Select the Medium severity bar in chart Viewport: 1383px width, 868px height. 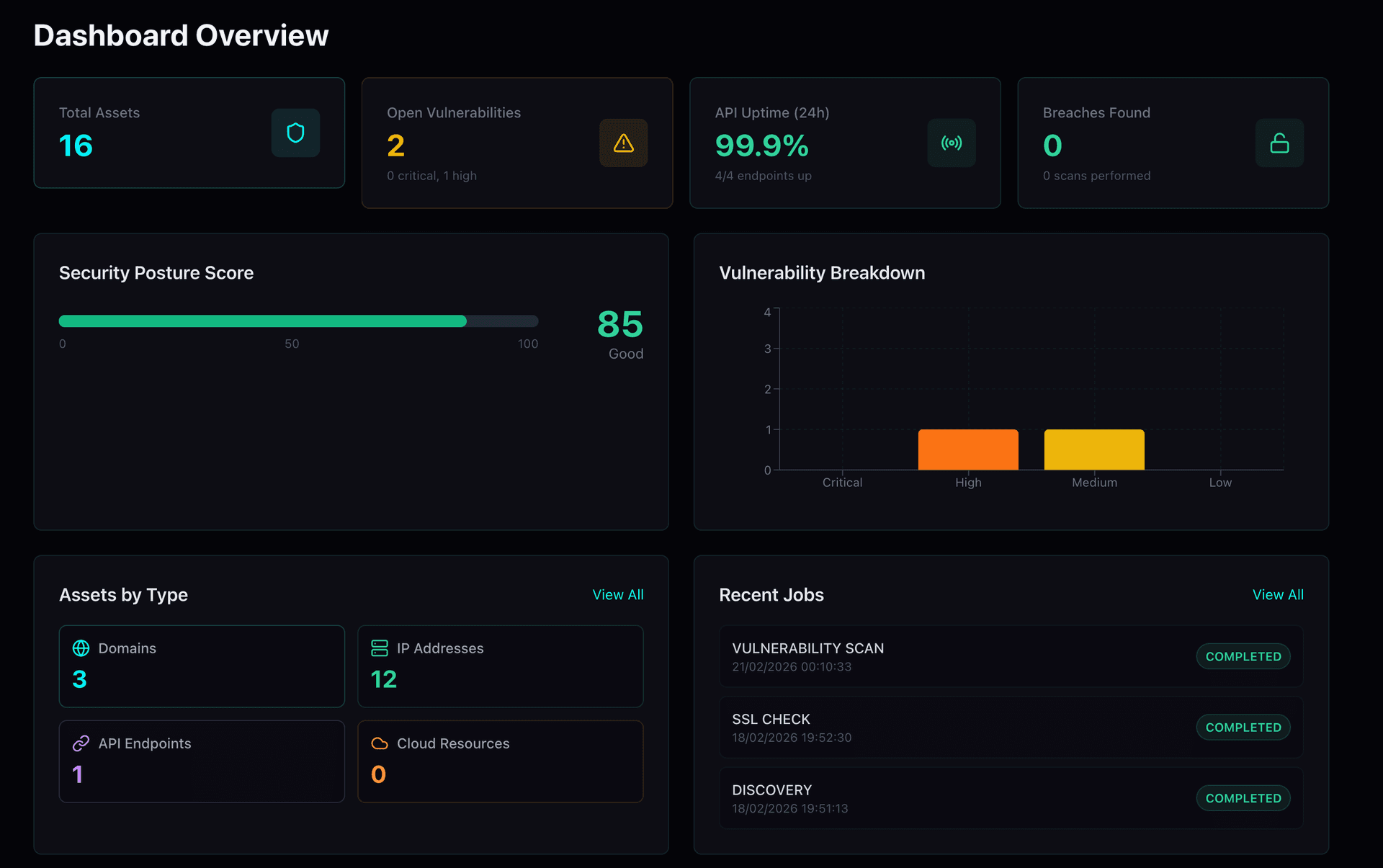click(1093, 449)
